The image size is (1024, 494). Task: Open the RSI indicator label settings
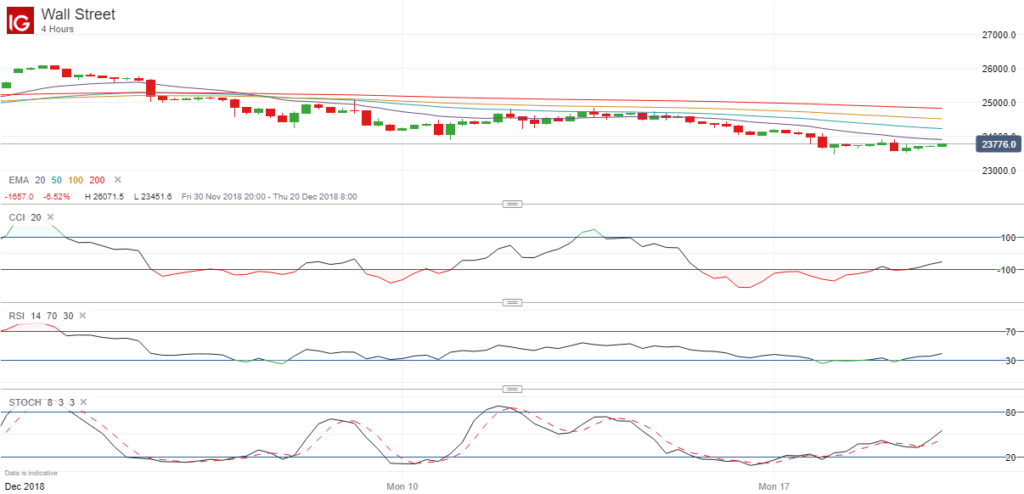[16, 315]
